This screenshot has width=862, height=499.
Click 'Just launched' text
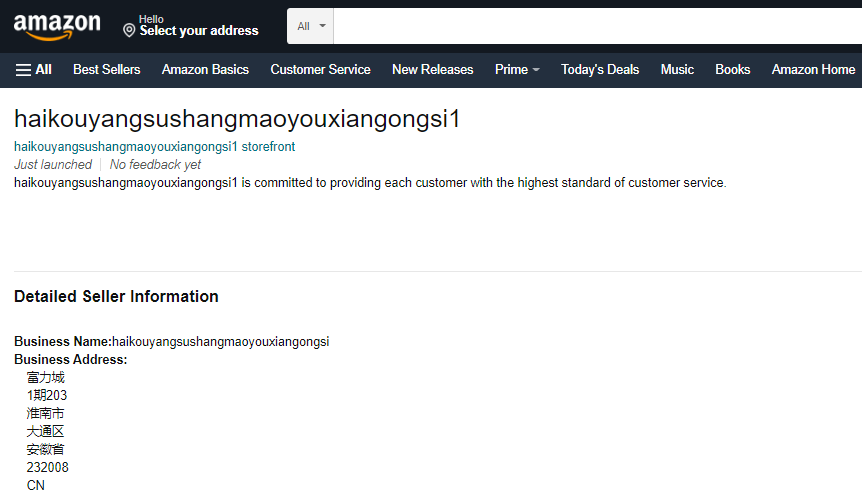point(53,165)
